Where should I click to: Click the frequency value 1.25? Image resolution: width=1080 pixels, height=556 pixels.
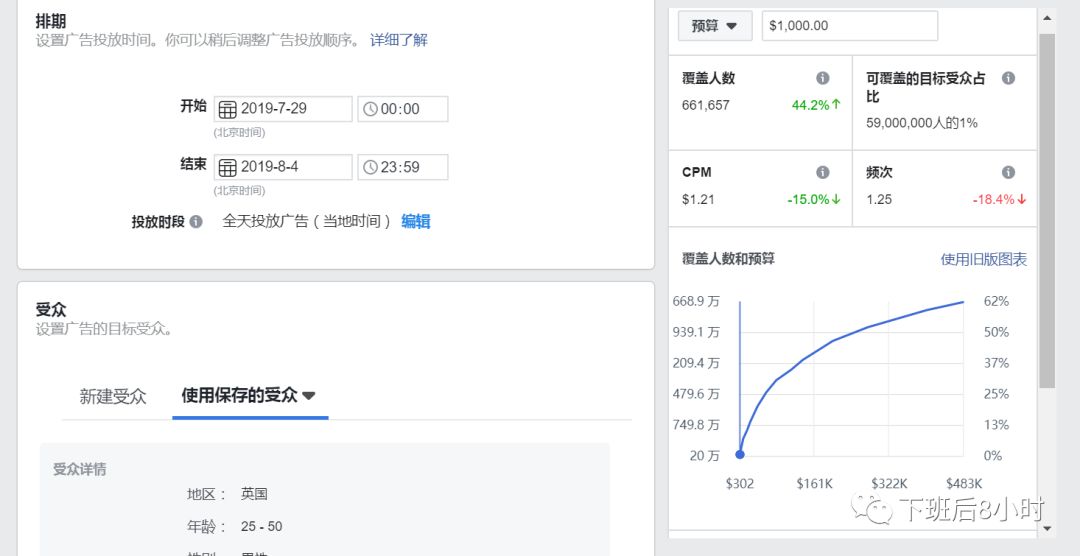879,200
